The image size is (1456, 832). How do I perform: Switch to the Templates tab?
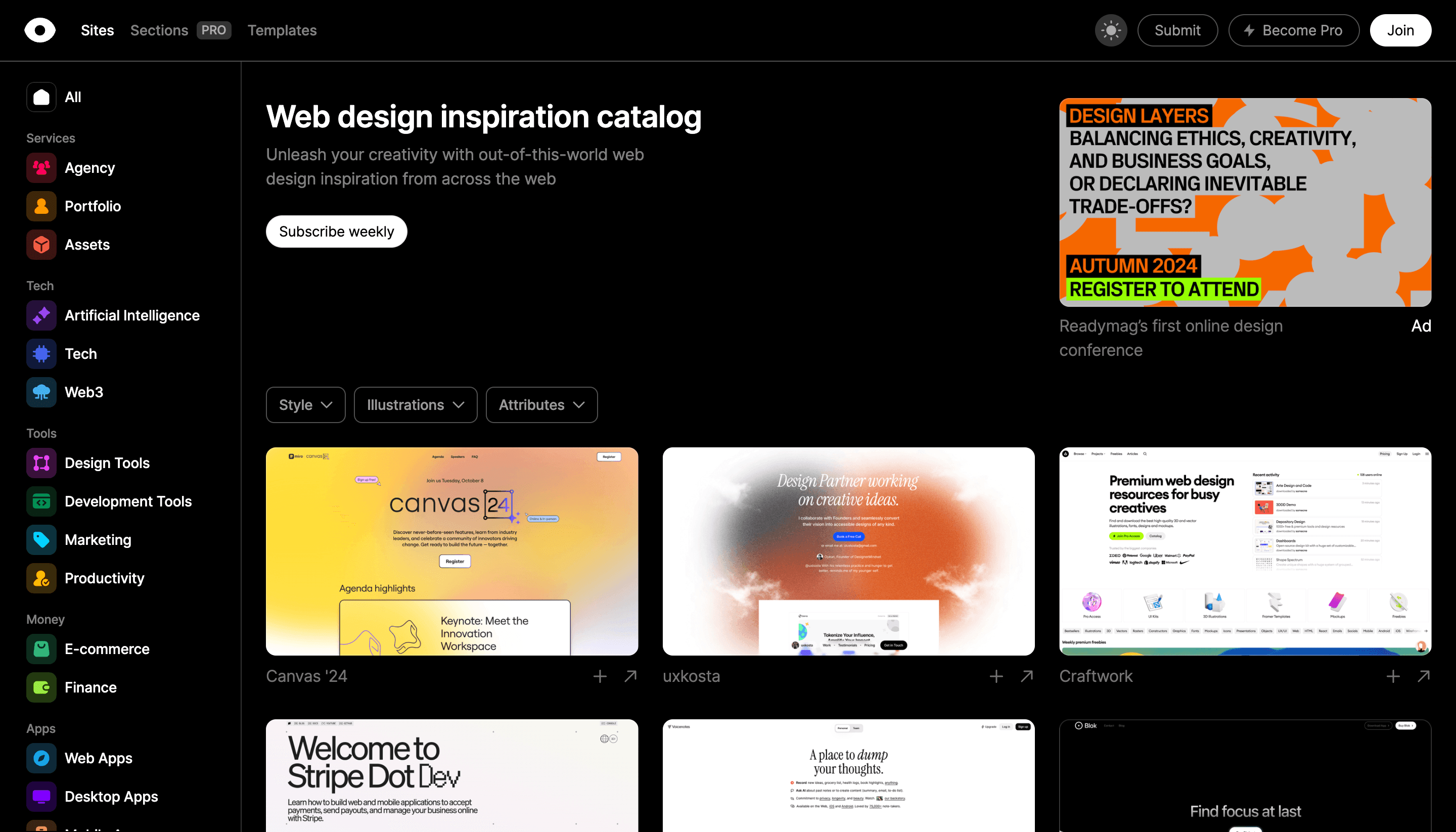282,30
